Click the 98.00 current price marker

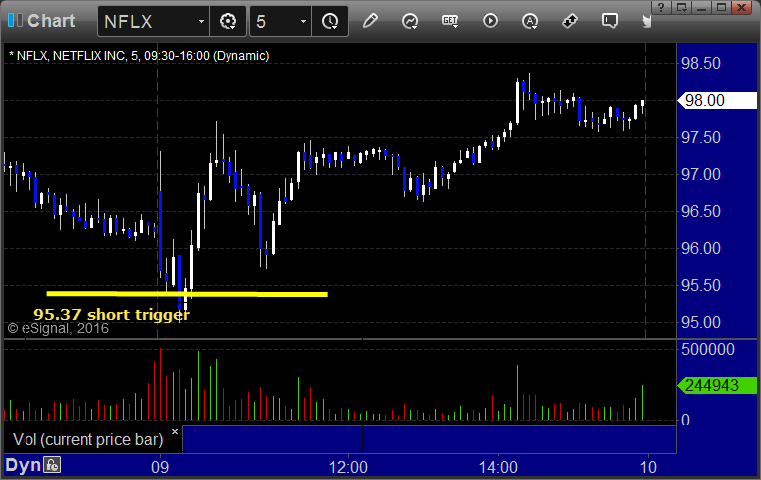(717, 100)
